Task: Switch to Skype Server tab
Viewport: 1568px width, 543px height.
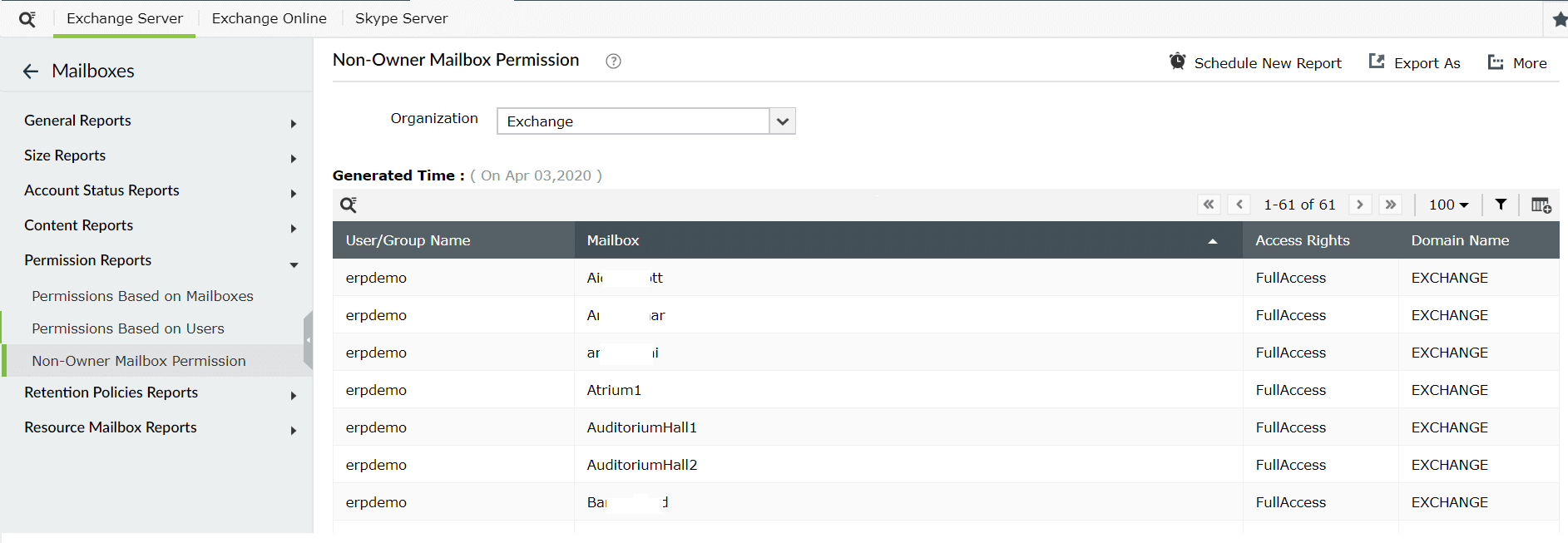Action: [x=401, y=18]
